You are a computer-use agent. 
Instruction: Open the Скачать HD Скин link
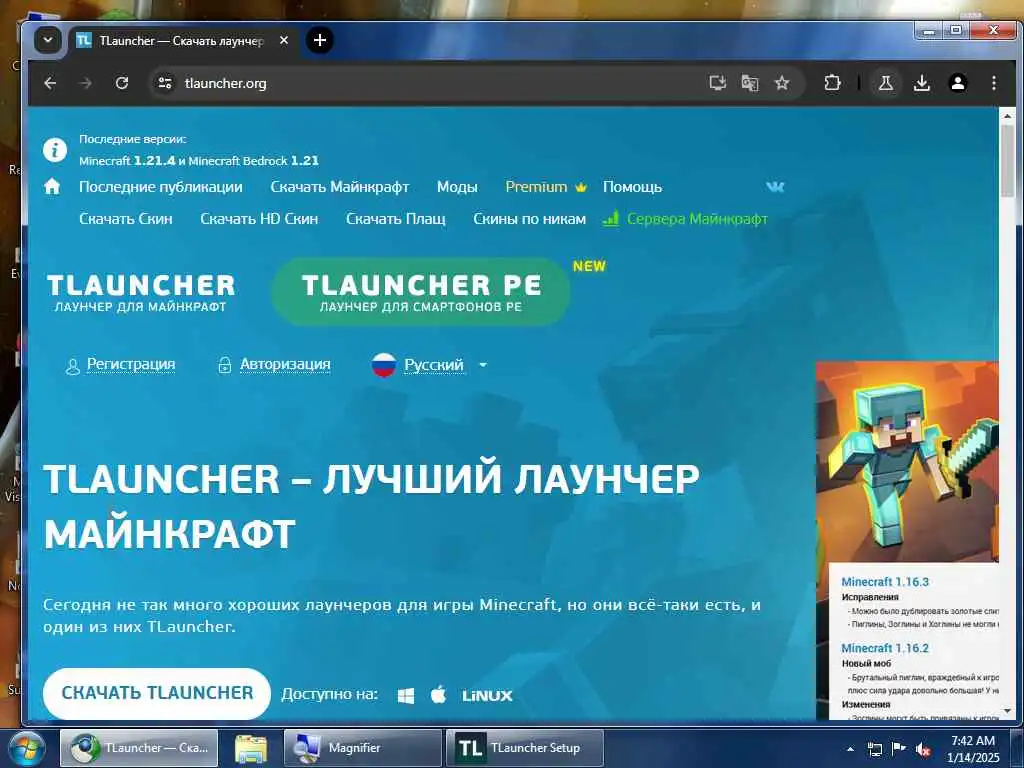(x=259, y=219)
